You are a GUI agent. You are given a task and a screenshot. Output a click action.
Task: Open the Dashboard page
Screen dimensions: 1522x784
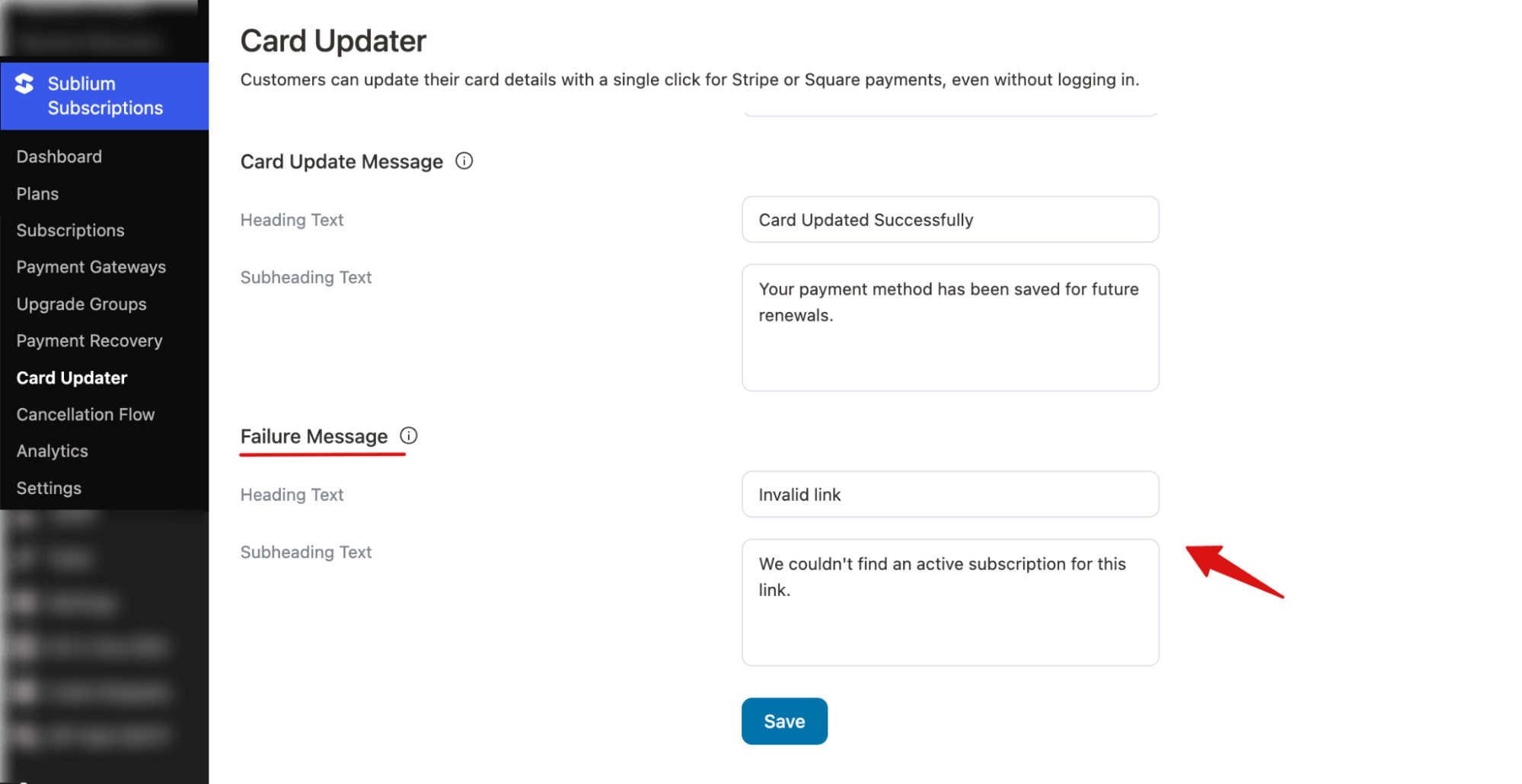[x=59, y=156]
